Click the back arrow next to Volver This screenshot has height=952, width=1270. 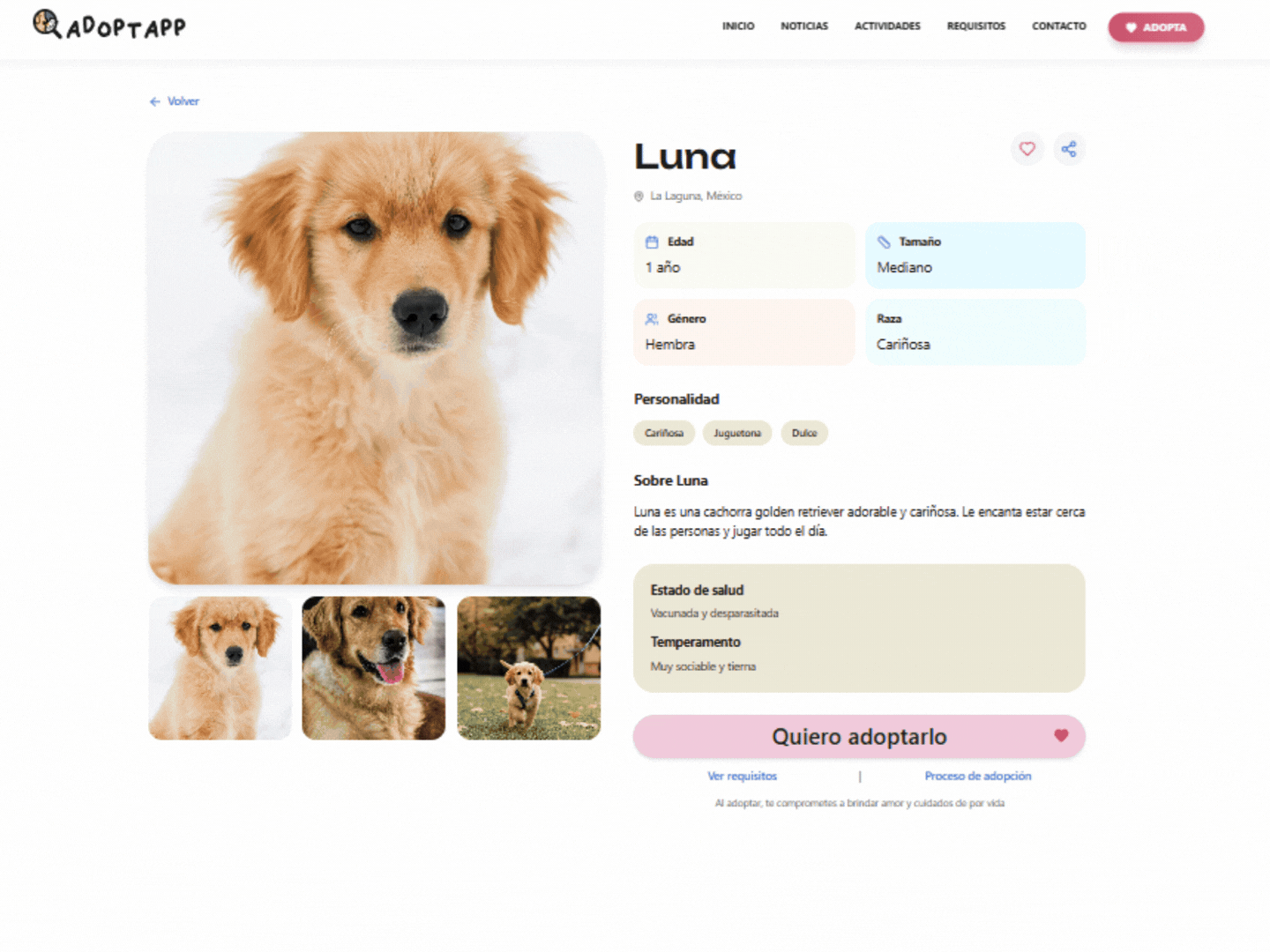click(x=155, y=102)
